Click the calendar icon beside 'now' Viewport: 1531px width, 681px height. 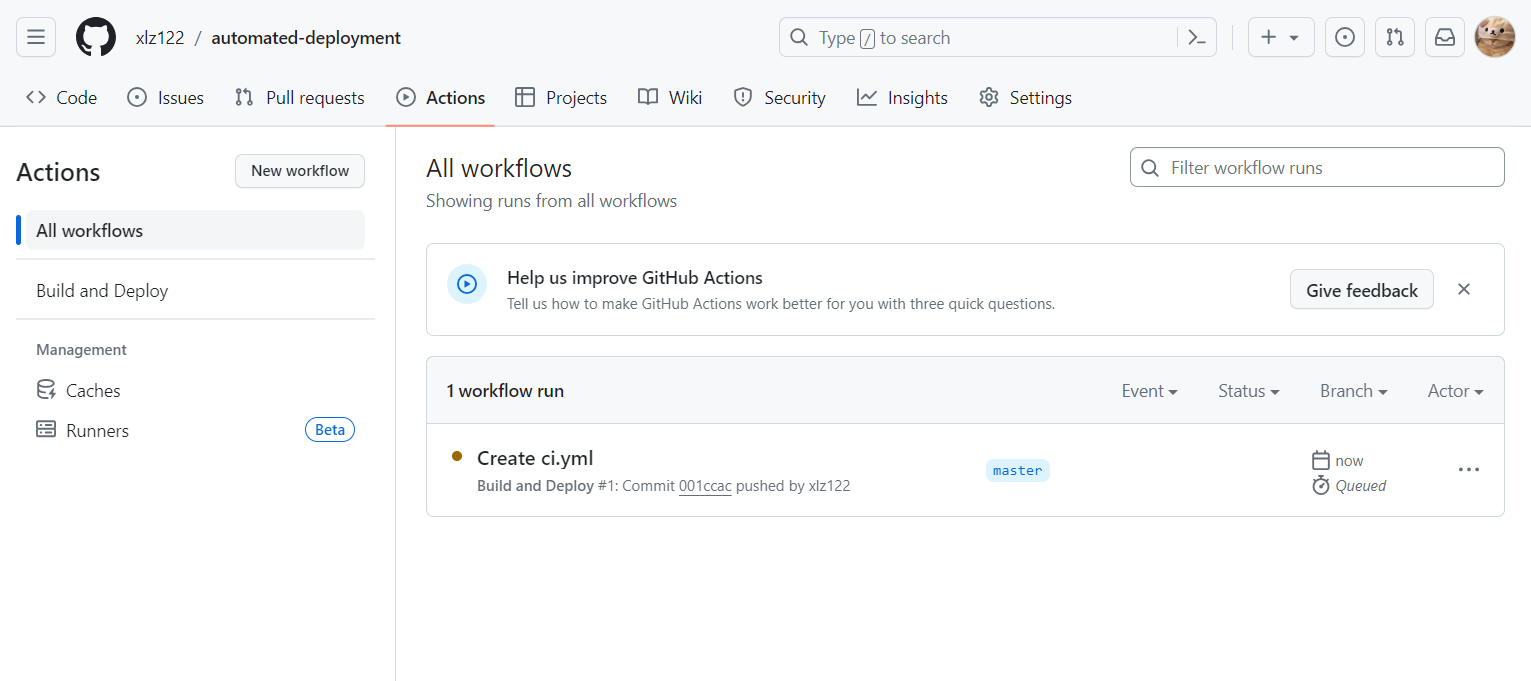1321,460
